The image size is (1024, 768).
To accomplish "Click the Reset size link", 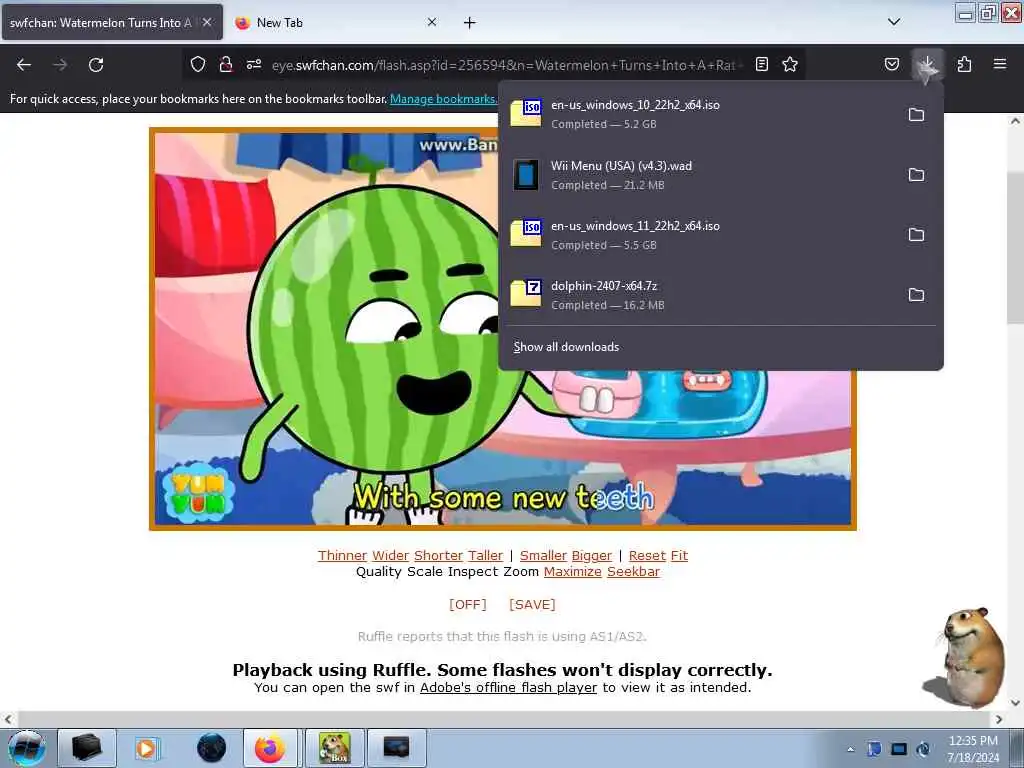I will click(647, 555).
